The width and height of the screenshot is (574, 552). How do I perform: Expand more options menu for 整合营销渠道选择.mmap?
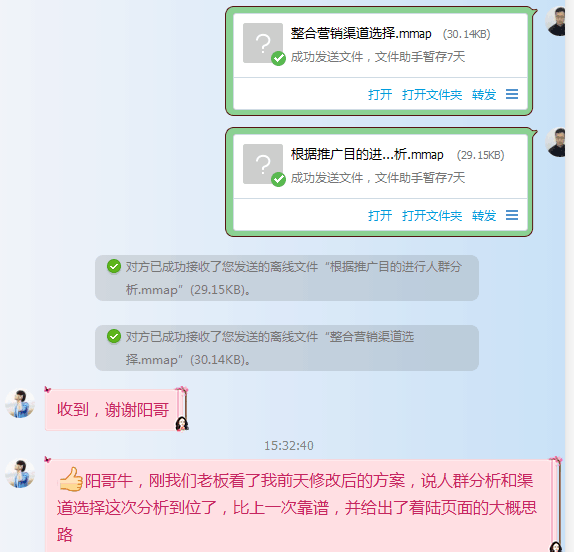[512, 94]
